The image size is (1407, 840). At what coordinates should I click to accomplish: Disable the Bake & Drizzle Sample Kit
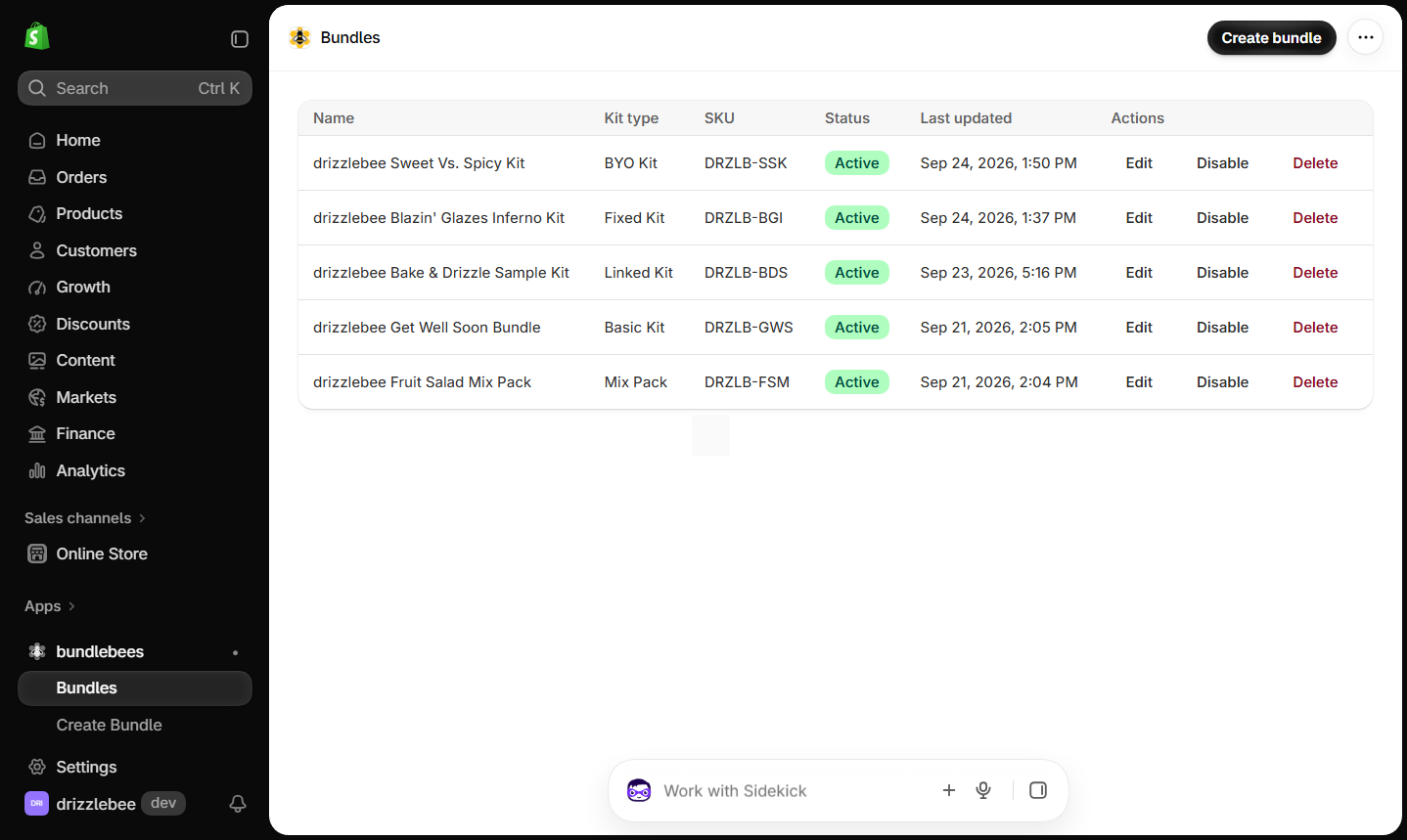coord(1222,272)
